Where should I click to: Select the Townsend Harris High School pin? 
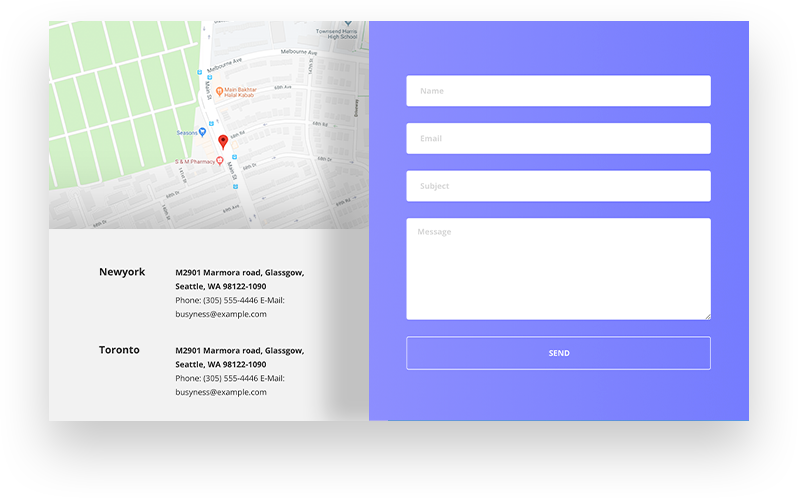pyautogui.click(x=348, y=23)
